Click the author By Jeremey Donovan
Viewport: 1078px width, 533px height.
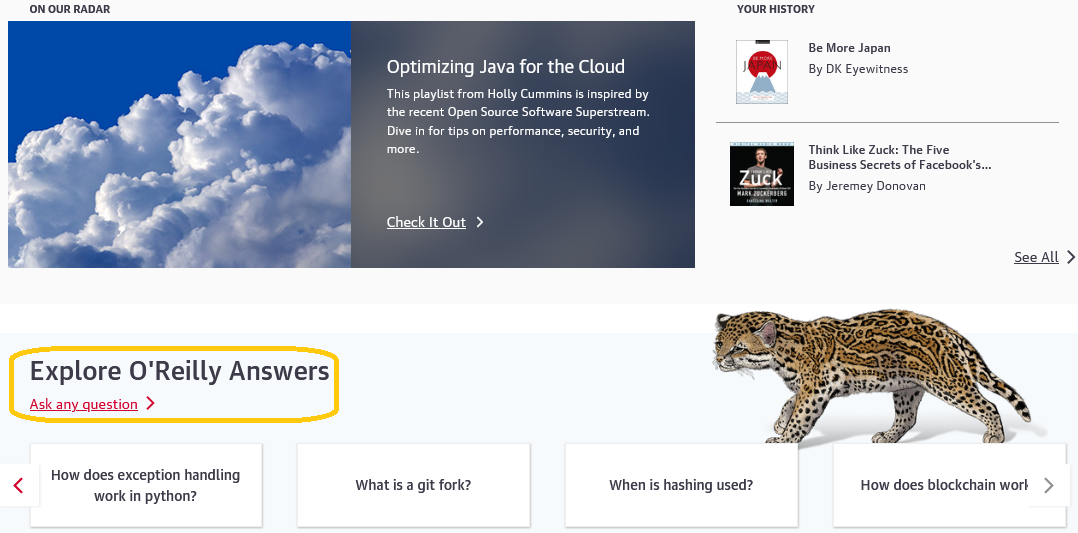click(x=867, y=186)
